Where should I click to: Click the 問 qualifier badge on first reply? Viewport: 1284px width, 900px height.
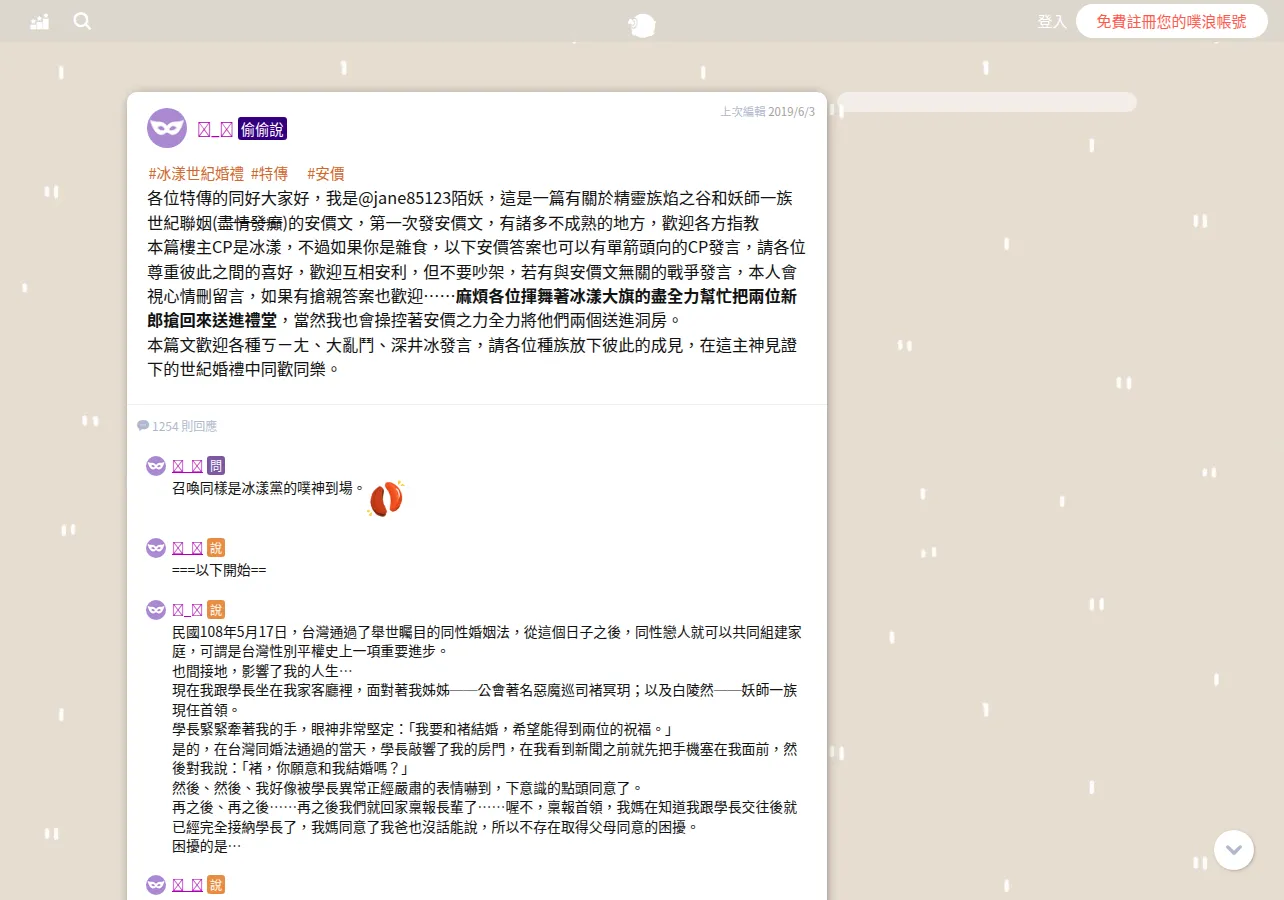(x=216, y=465)
